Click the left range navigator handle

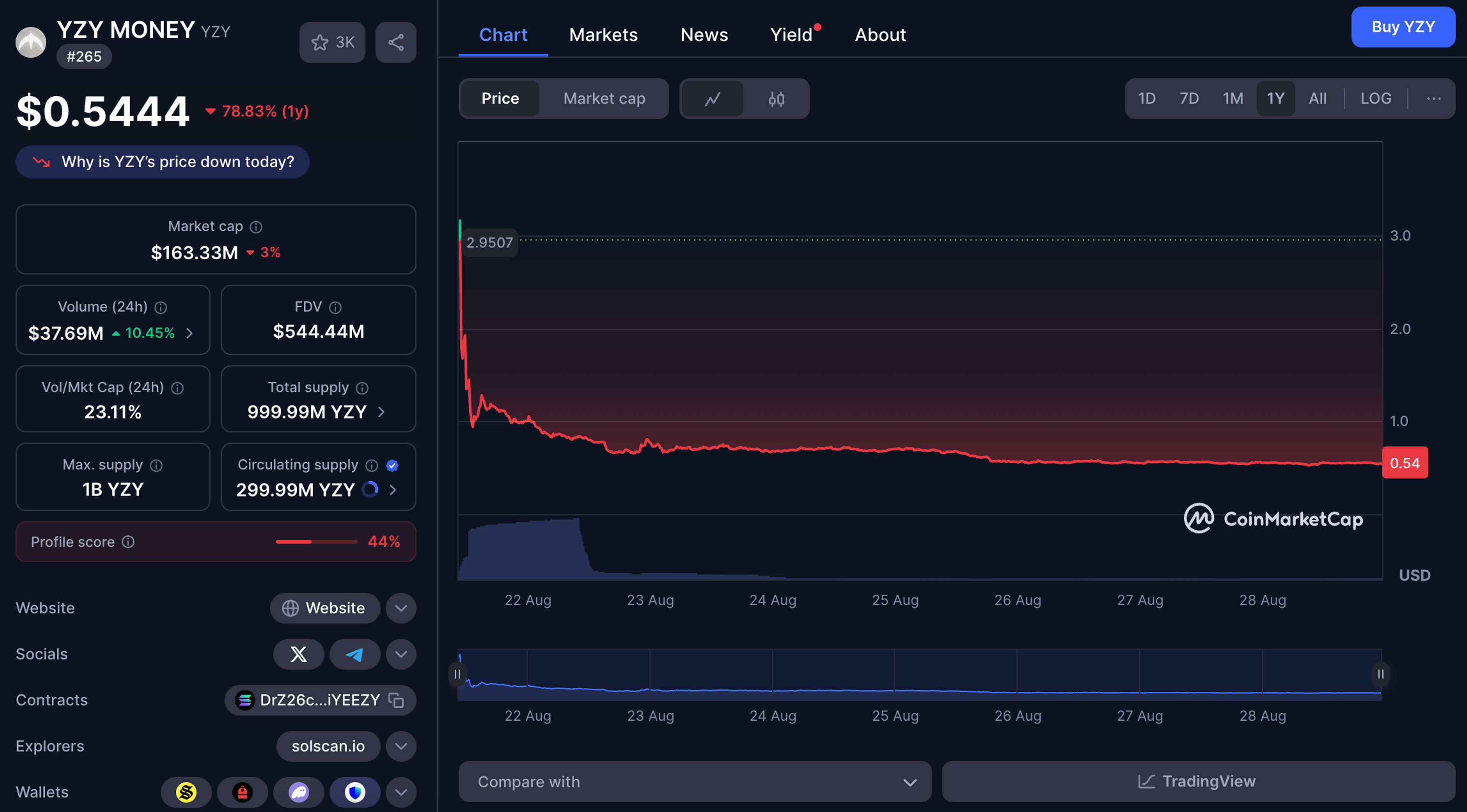457,674
